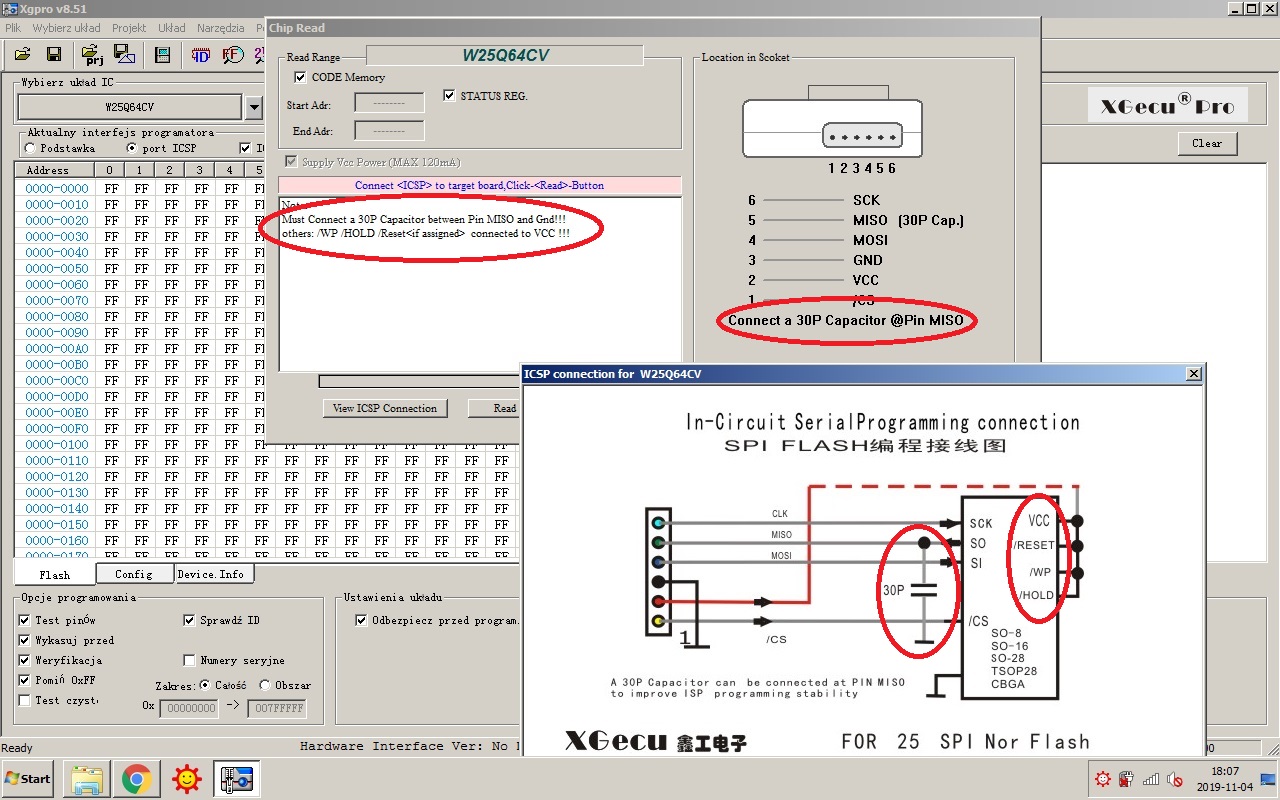Toggle the CODE Memory checkbox
This screenshot has width=1280, height=800.
[300, 77]
